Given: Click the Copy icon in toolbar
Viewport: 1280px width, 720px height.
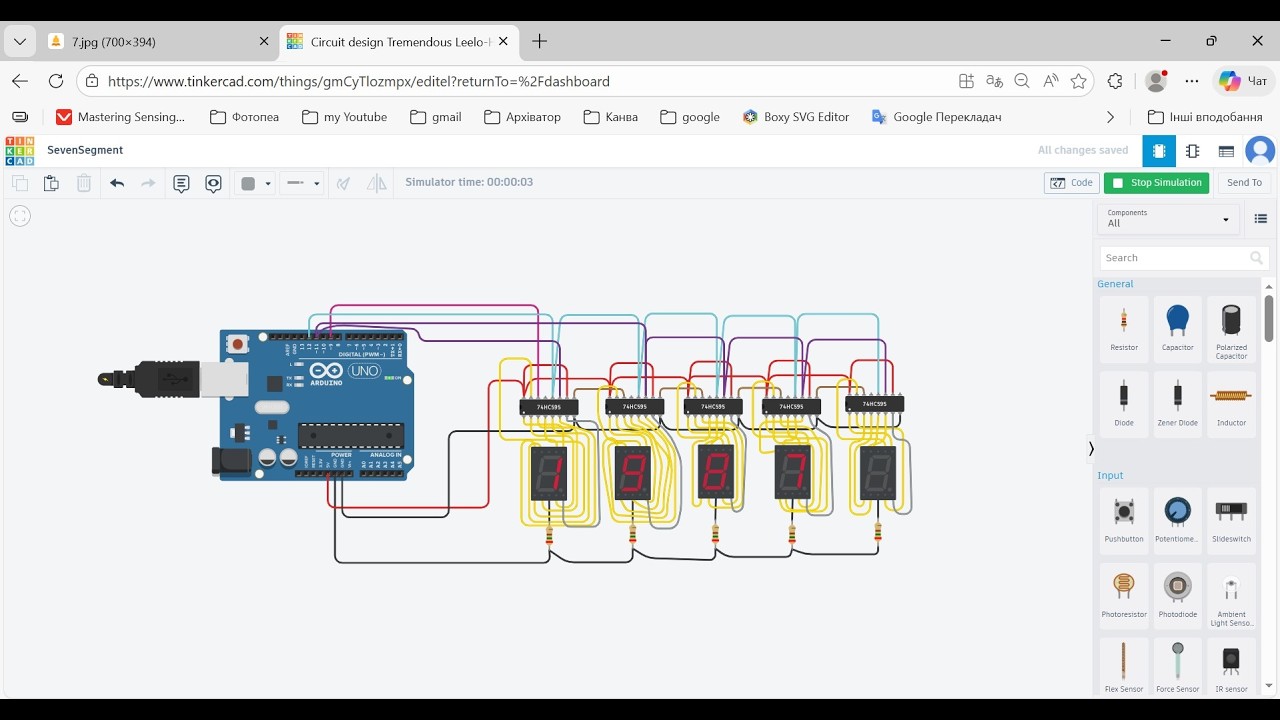Looking at the screenshot, I should [x=20, y=183].
